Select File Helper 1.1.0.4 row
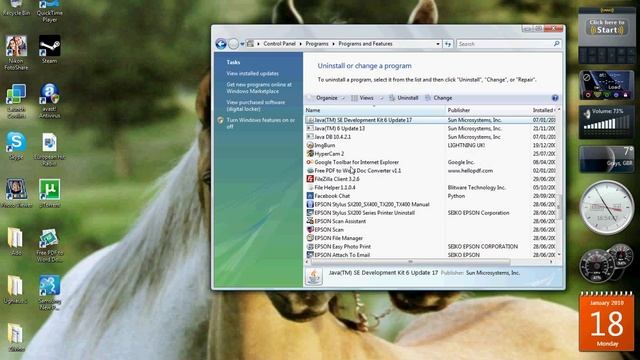Screen dimensions: 640x360 click(431, 187)
